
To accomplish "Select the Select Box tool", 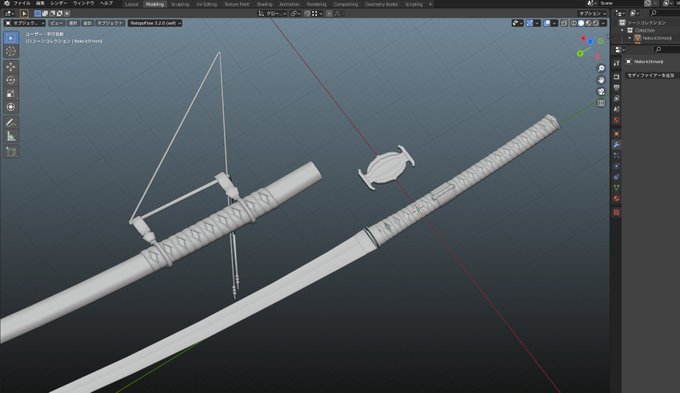I will (x=11, y=38).
